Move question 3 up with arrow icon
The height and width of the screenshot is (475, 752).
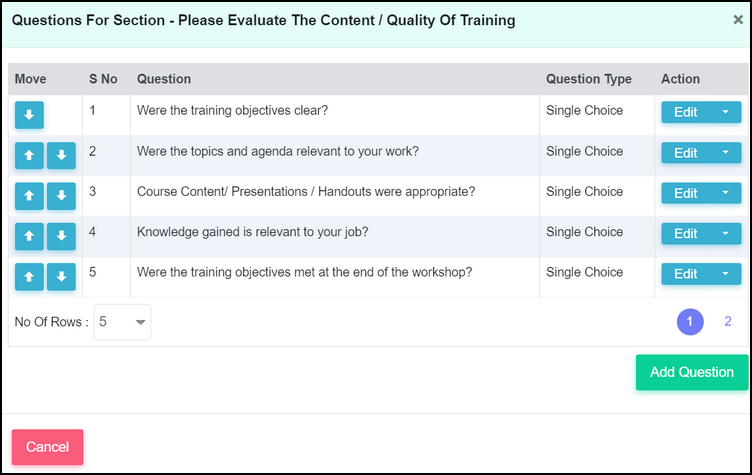pyautogui.click(x=29, y=196)
